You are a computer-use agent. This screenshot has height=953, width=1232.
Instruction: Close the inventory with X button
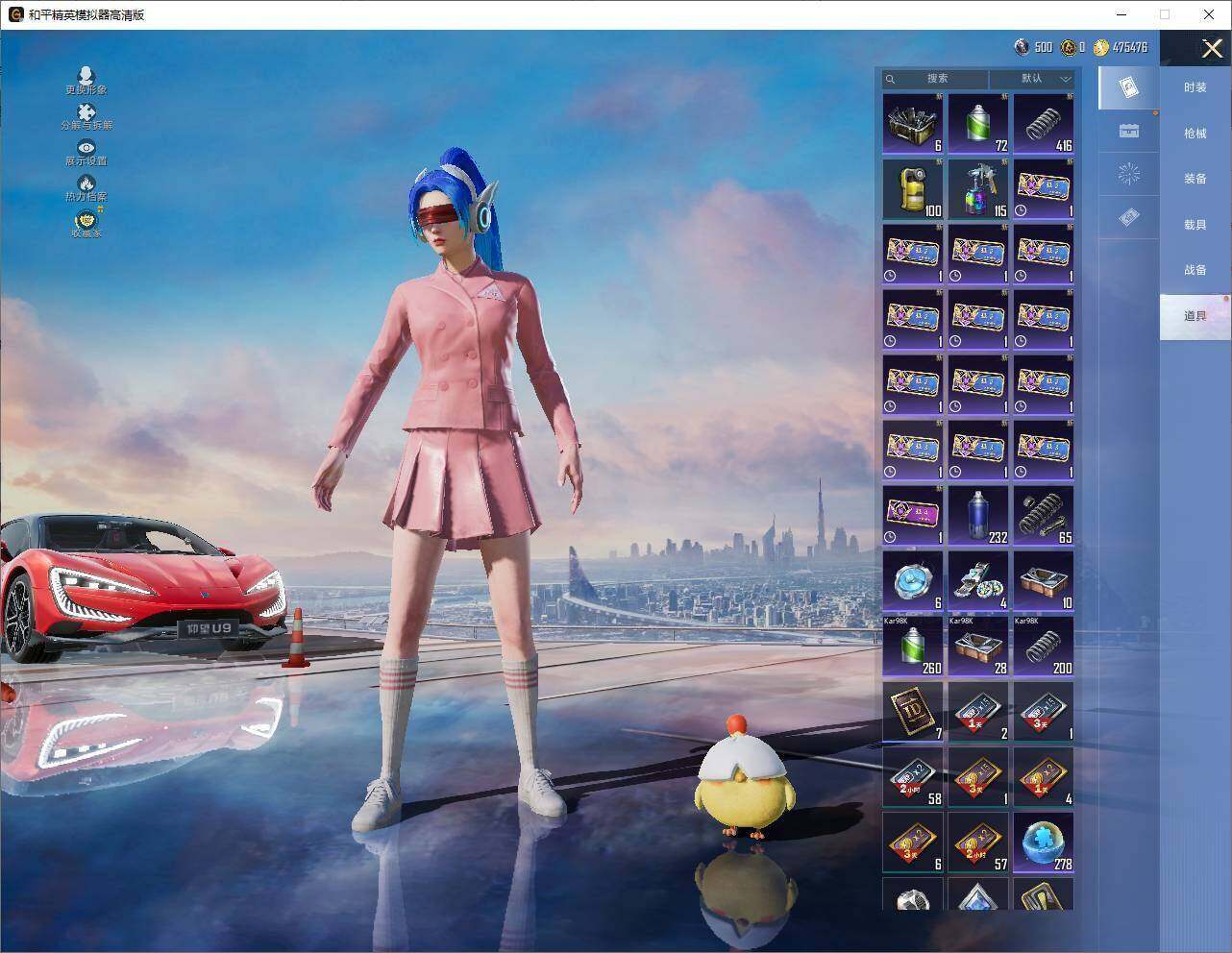click(x=1212, y=48)
